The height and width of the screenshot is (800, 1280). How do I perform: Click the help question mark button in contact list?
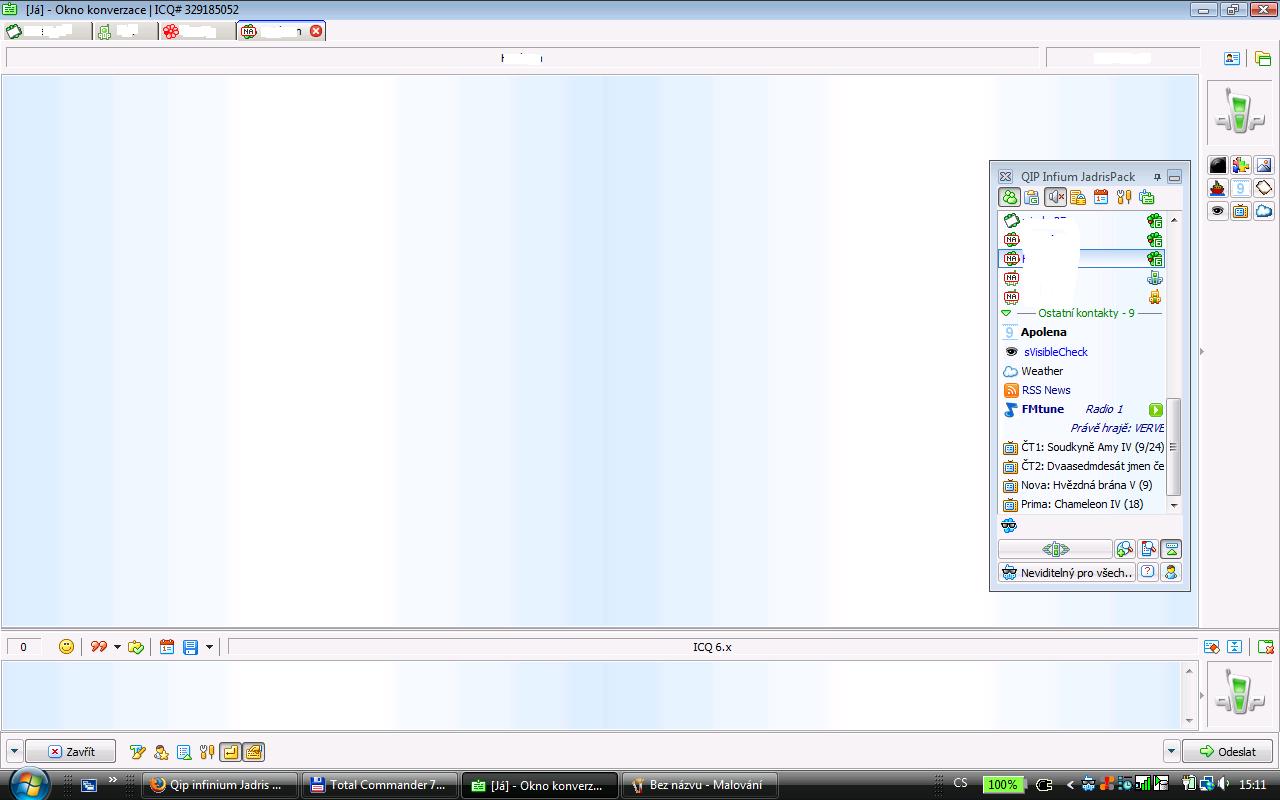(1148, 573)
